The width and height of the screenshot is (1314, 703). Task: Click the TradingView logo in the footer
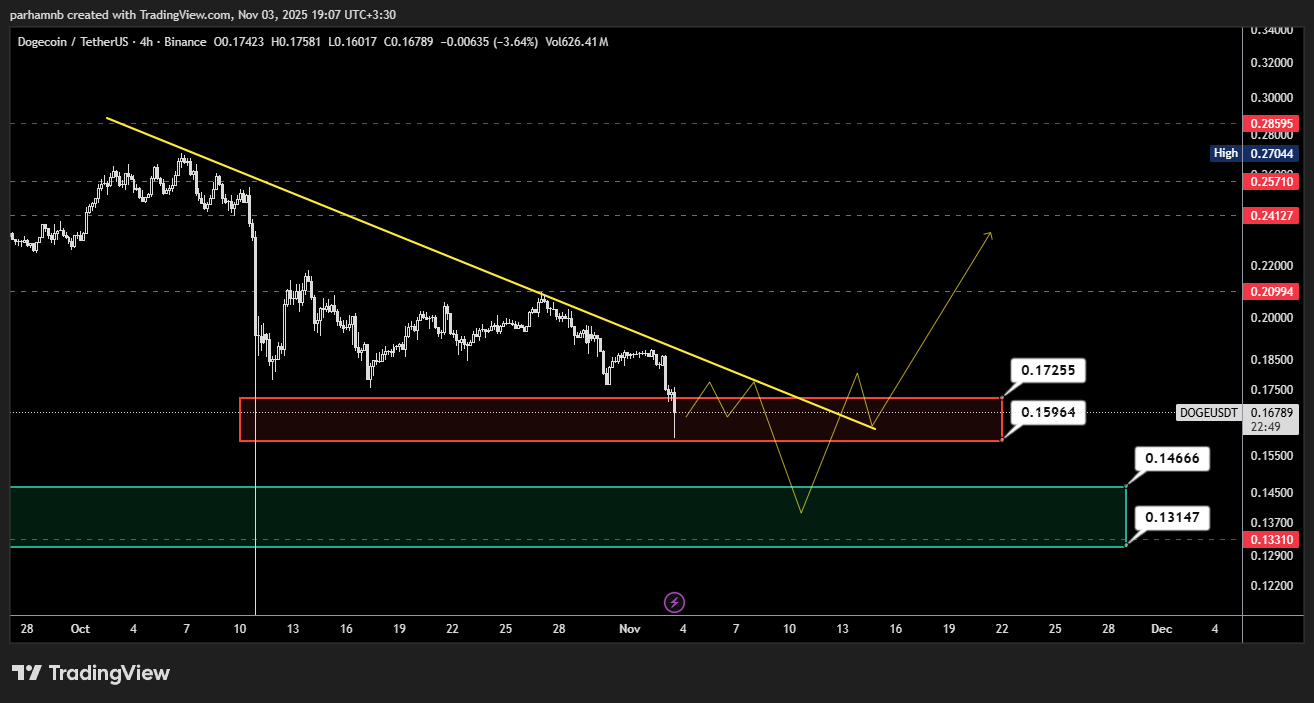91,673
